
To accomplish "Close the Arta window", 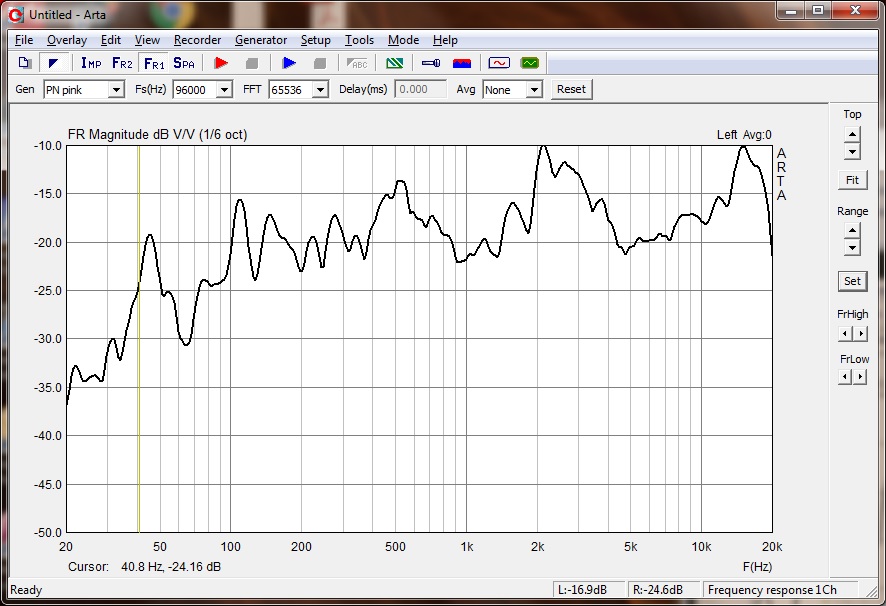I will click(x=855, y=11).
